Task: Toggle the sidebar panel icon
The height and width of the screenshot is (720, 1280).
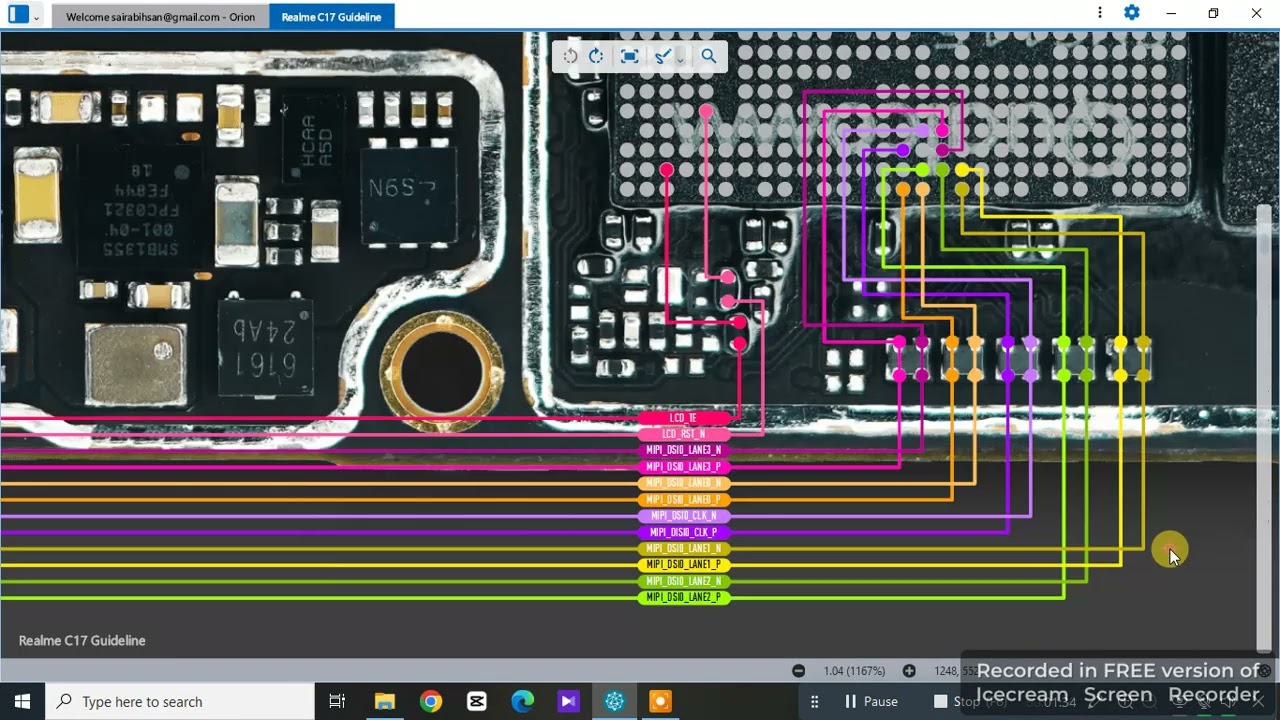Action: pyautogui.click(x=18, y=15)
